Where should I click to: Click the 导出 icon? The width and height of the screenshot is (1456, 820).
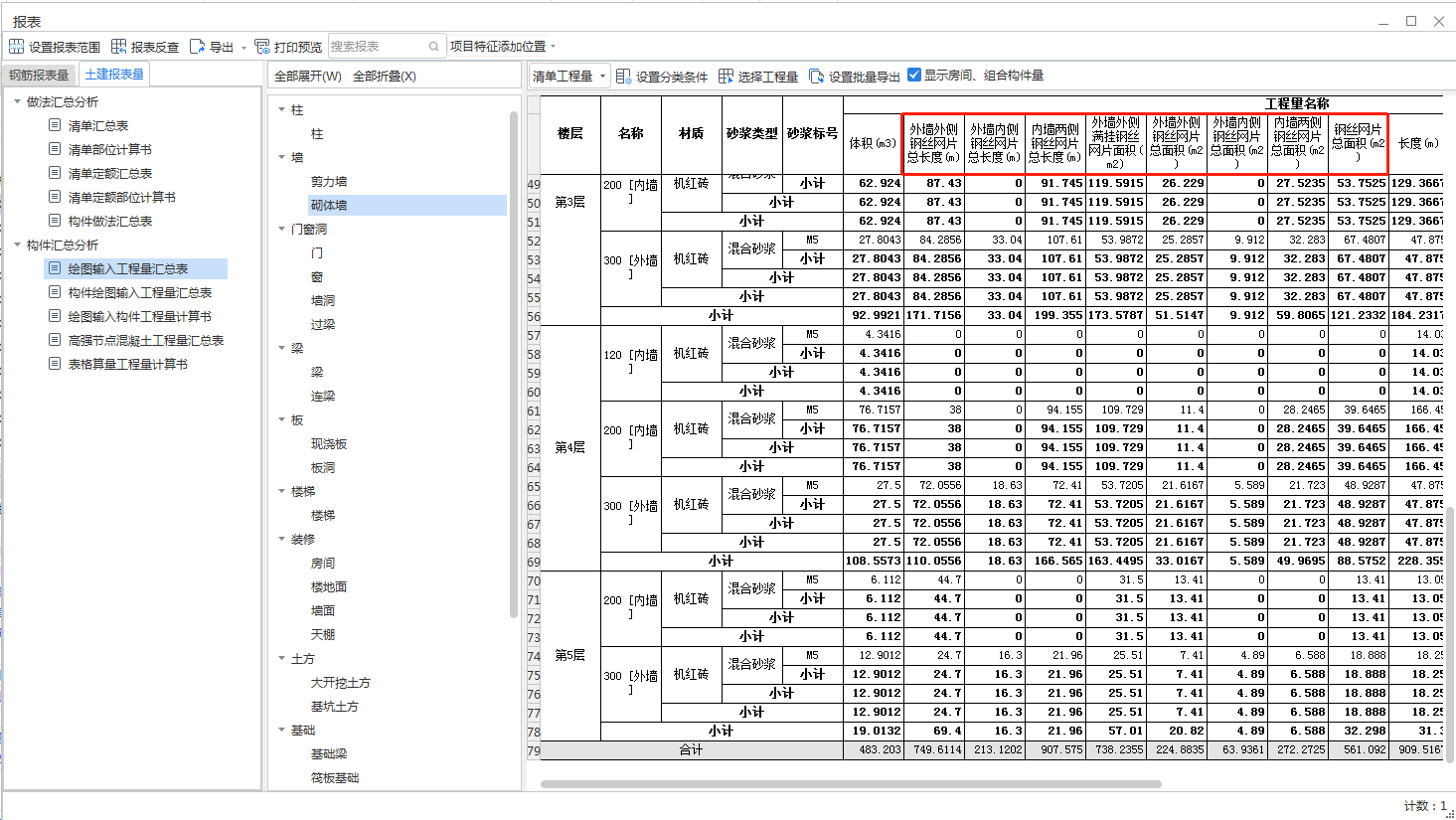pos(197,47)
